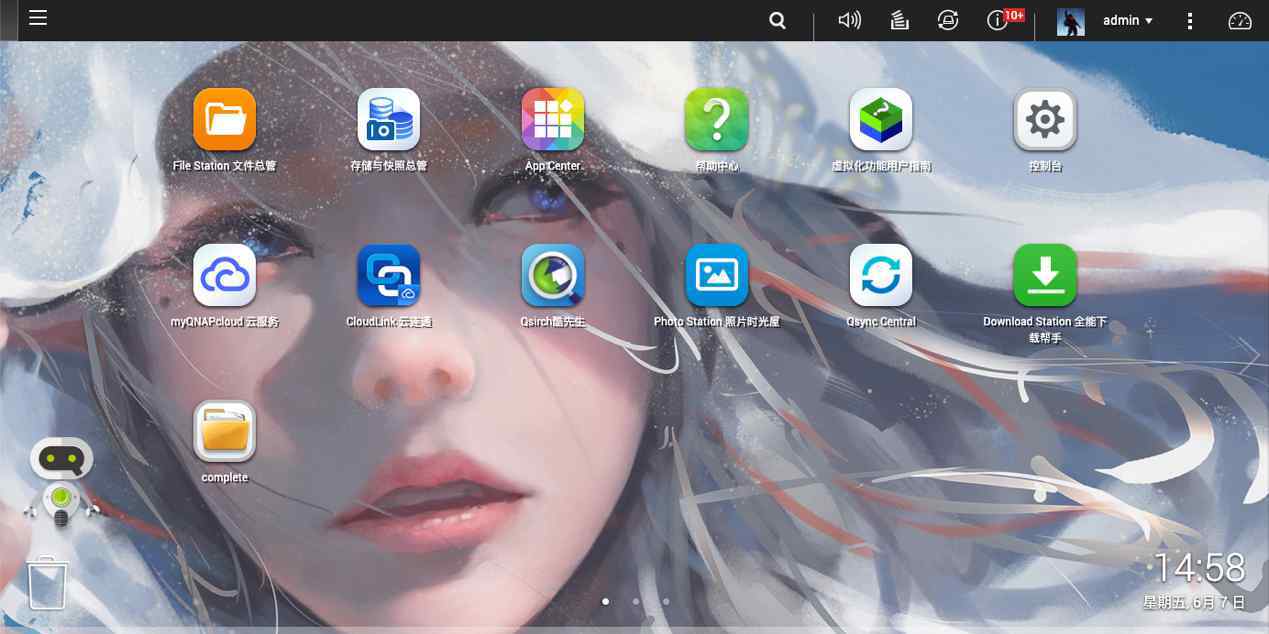Open background tasks stack icon
The image size is (1269, 634).
pos(899,20)
